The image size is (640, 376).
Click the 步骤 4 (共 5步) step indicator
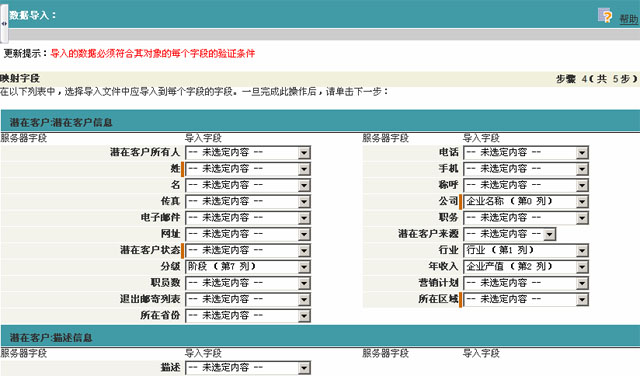(596, 79)
